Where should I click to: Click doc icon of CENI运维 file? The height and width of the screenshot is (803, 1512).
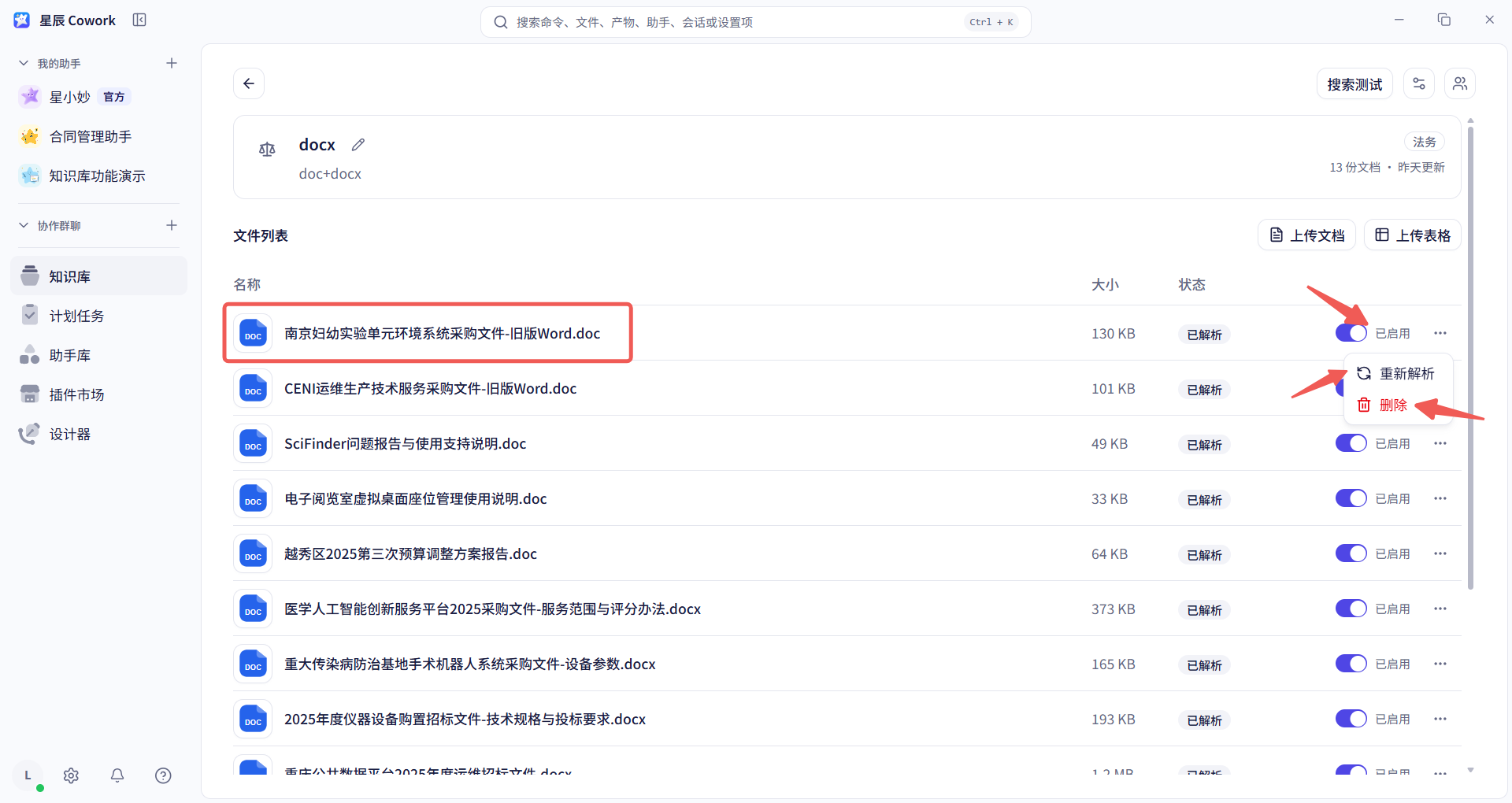[x=253, y=388]
